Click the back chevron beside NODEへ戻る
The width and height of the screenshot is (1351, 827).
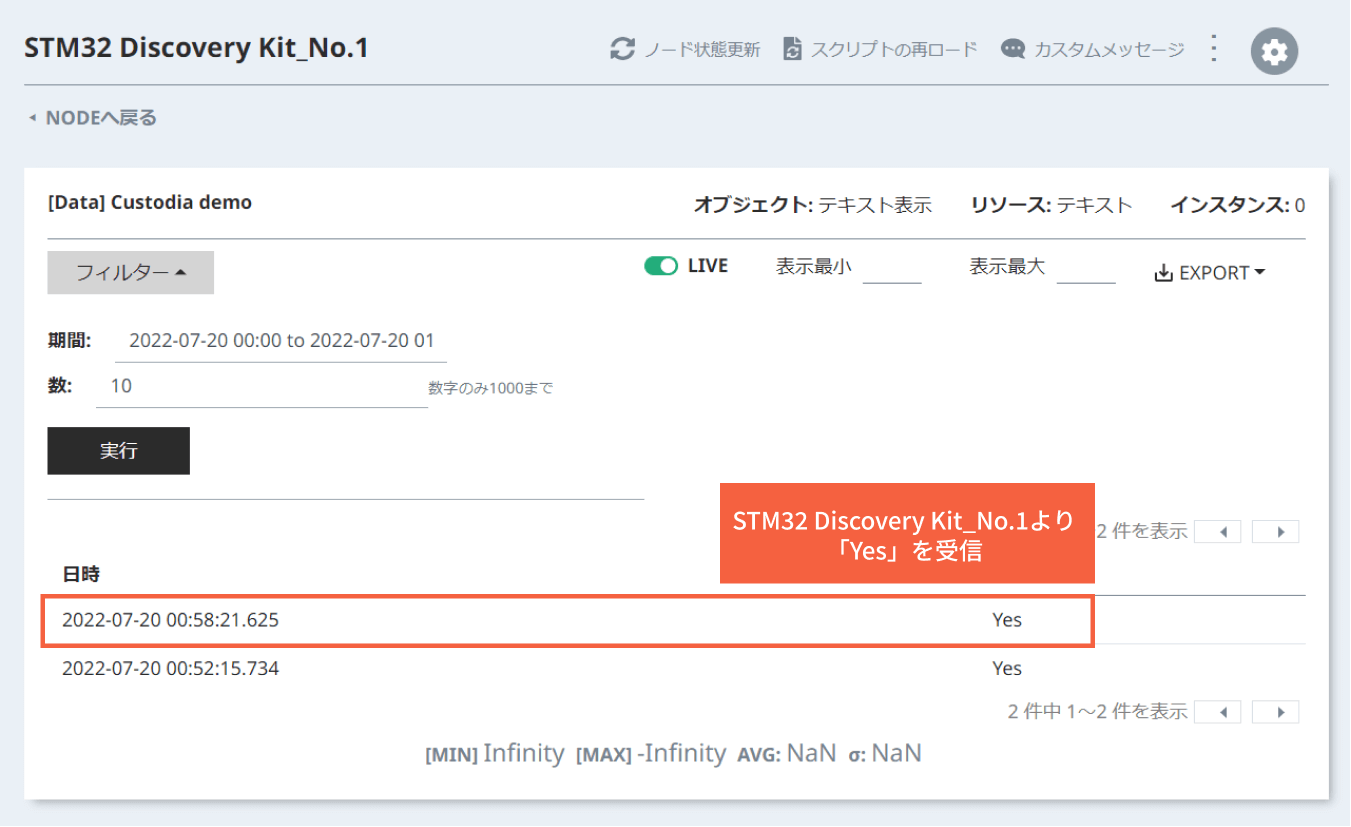coord(33,117)
